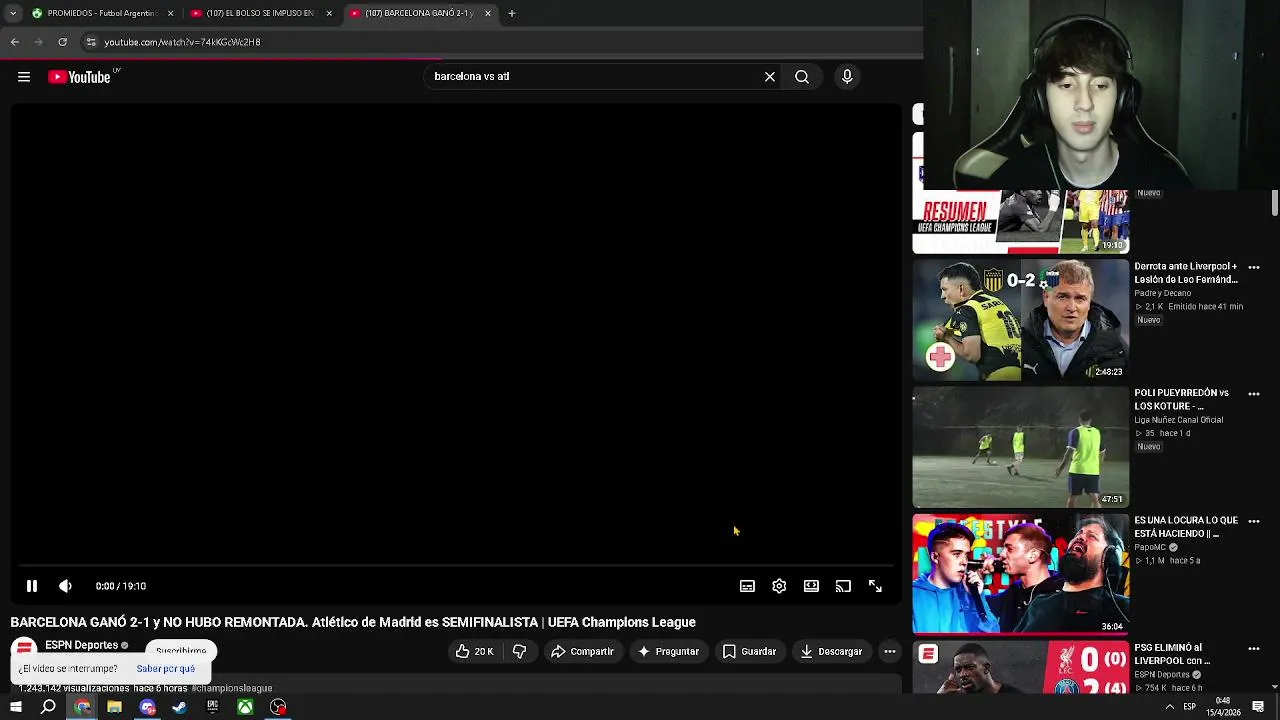The width and height of the screenshot is (1280, 720).
Task: Open more actions menu beside Descargar
Action: point(889,651)
